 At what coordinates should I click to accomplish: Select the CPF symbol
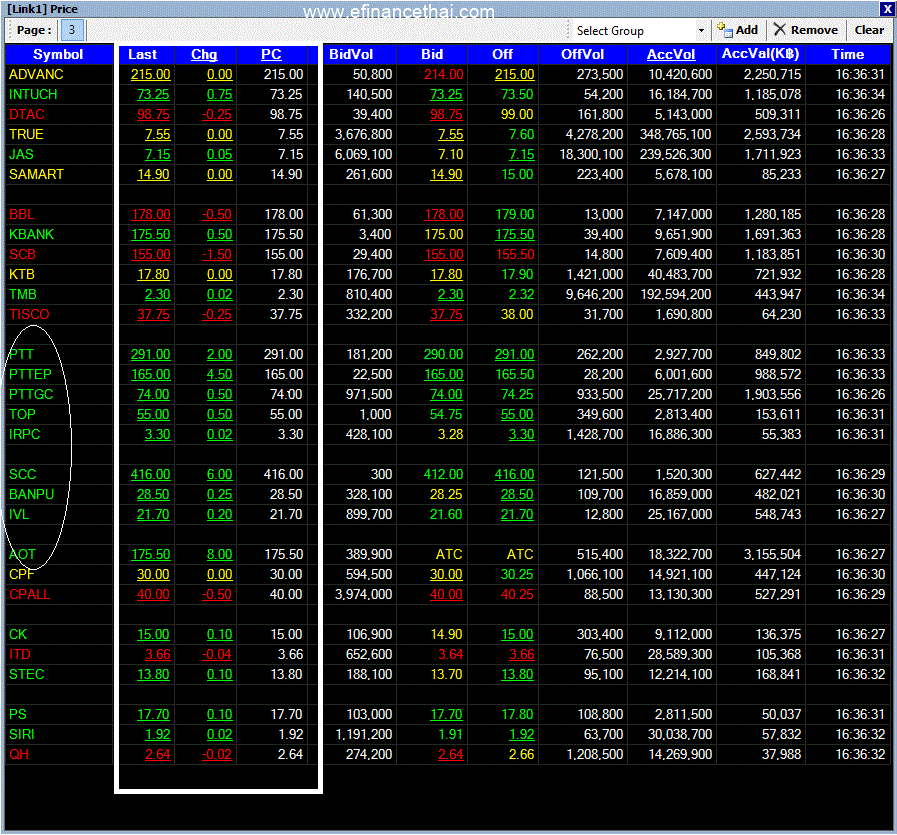[22, 575]
